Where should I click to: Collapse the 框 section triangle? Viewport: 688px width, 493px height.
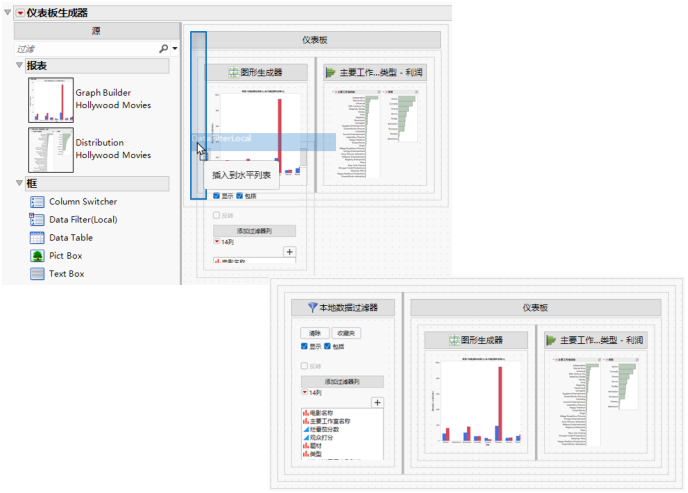19,182
